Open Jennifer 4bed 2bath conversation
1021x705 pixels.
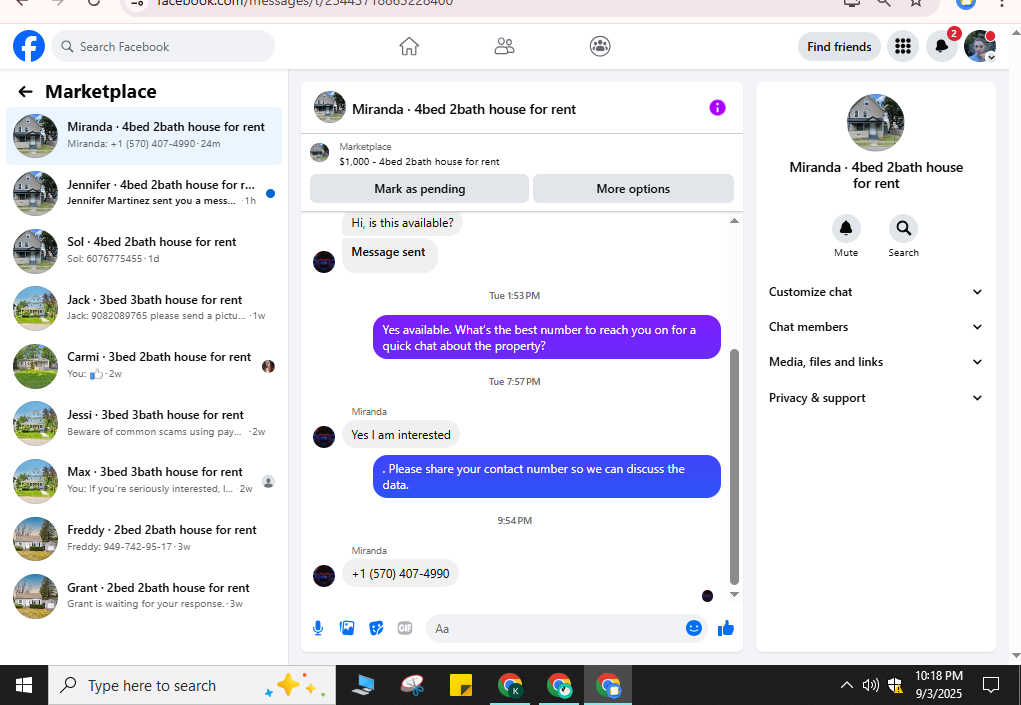[x=144, y=193]
